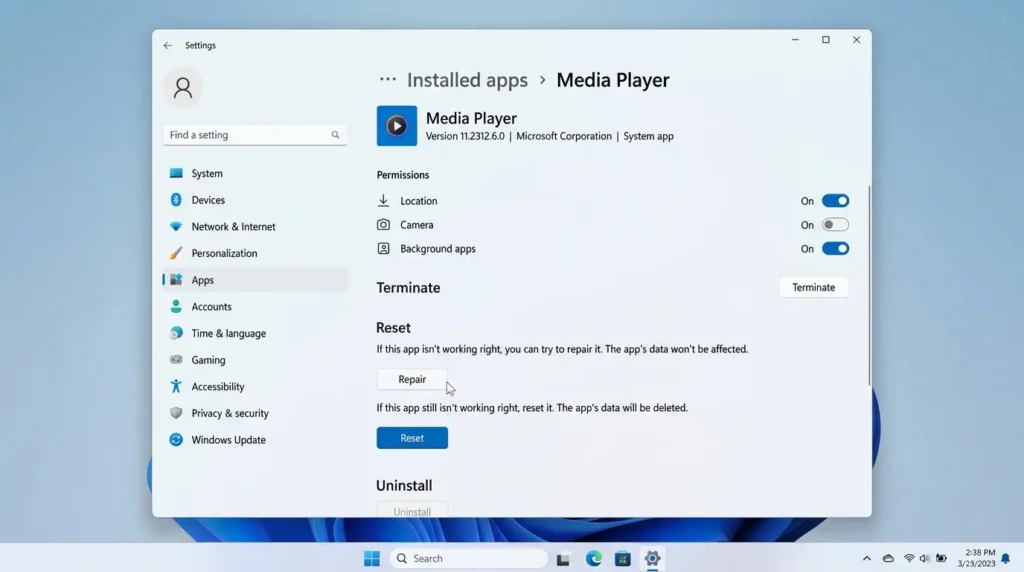
Task: Show hidden icons chevron in system tray
Action: coord(867,559)
